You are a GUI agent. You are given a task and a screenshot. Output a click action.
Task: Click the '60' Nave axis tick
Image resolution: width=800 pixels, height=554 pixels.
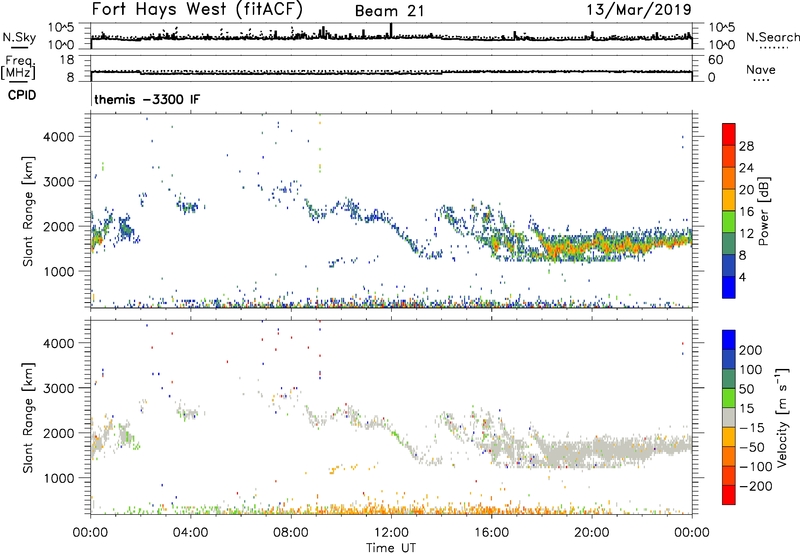[x=715, y=60]
